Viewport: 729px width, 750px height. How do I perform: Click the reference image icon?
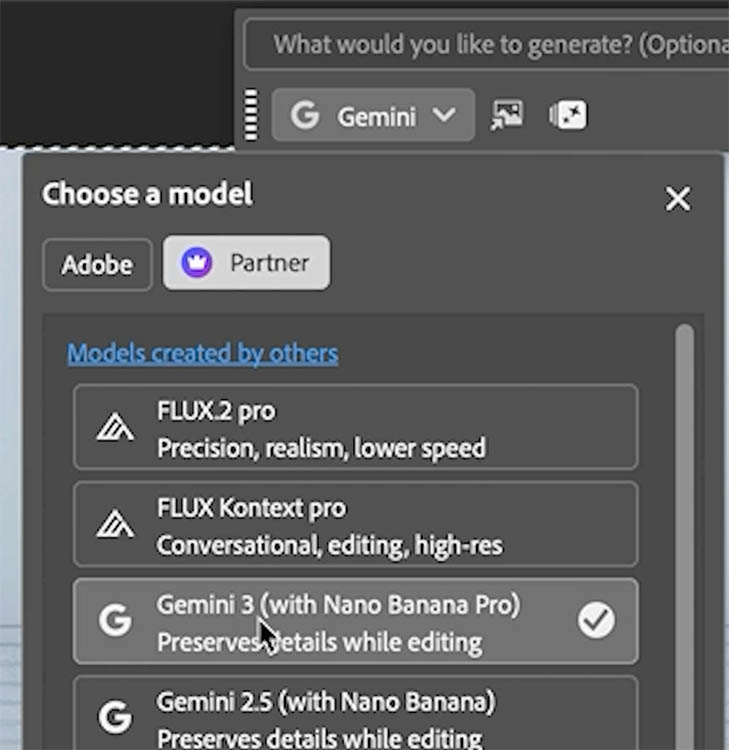tap(507, 116)
